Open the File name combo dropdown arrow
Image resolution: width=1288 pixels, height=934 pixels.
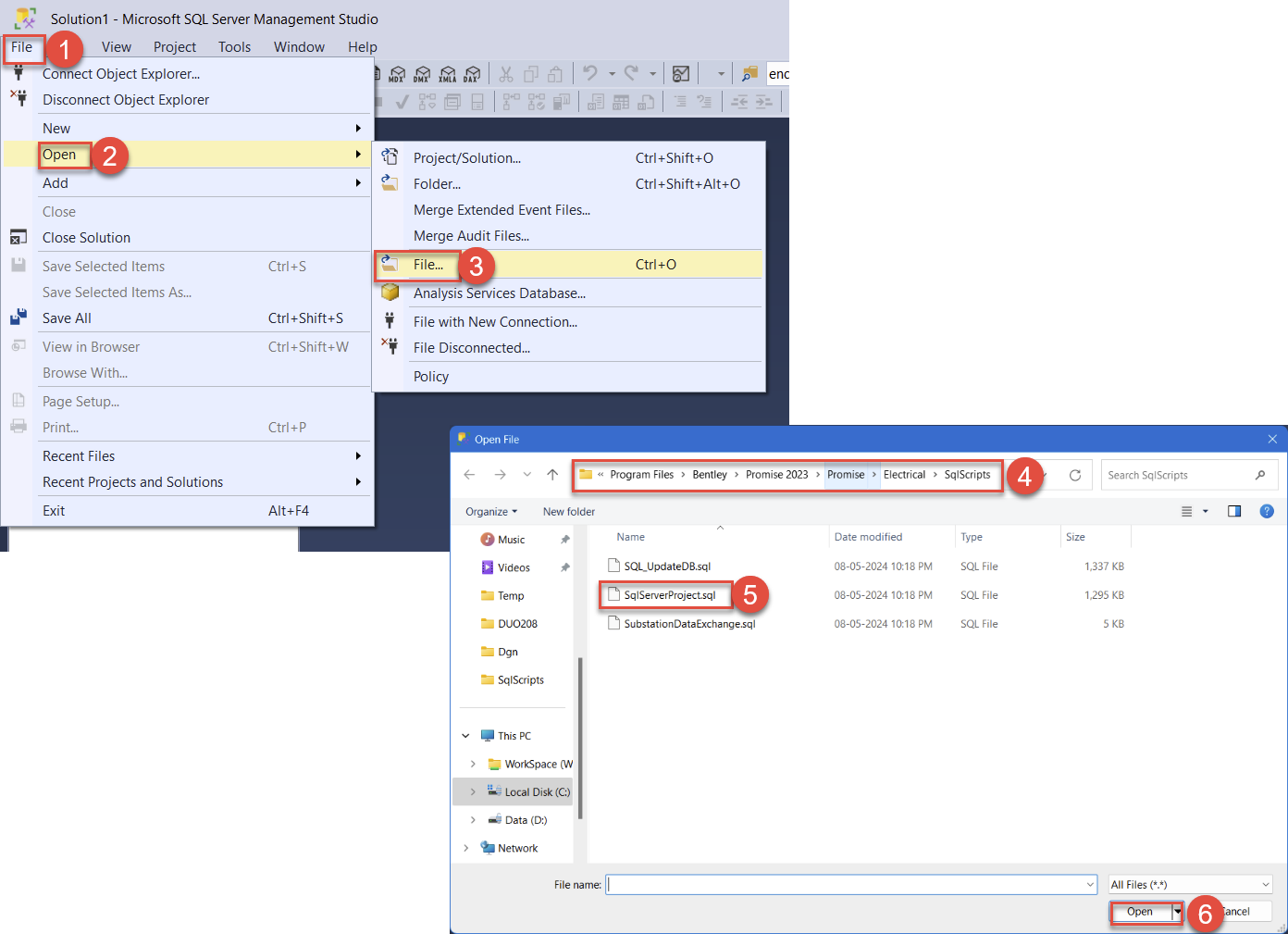coord(1090,885)
